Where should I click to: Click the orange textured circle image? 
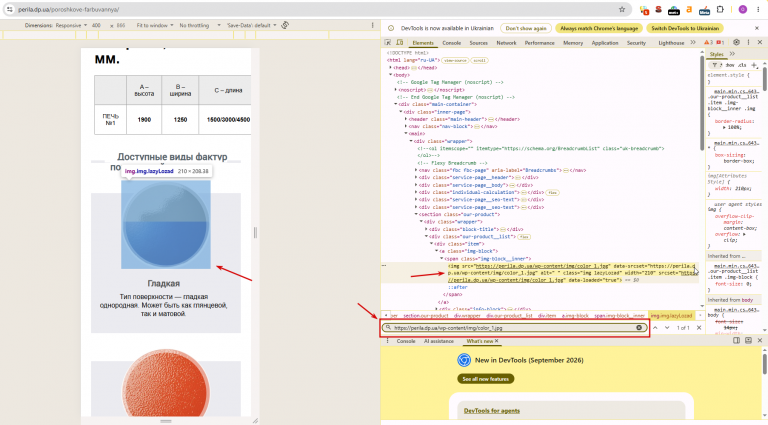point(166,383)
